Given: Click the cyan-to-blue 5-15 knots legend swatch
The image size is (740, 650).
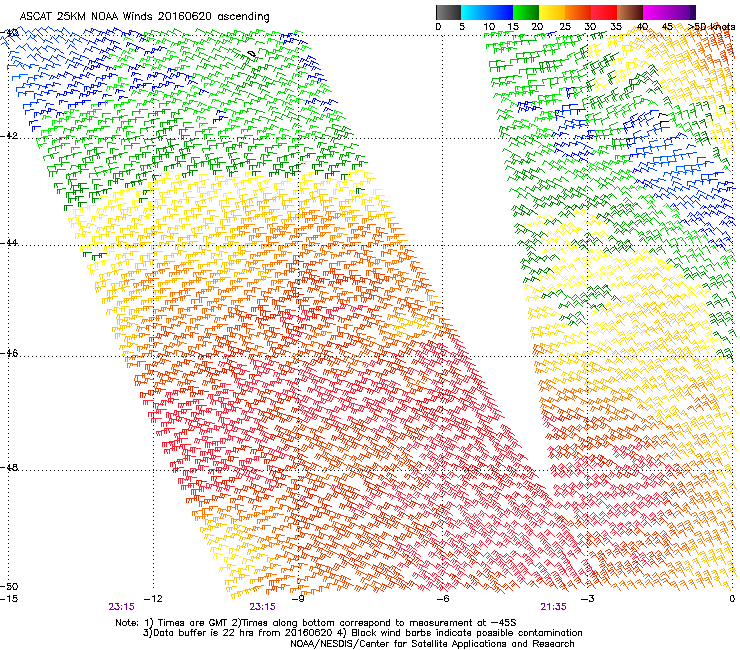Looking at the screenshot, I should 487,12.
